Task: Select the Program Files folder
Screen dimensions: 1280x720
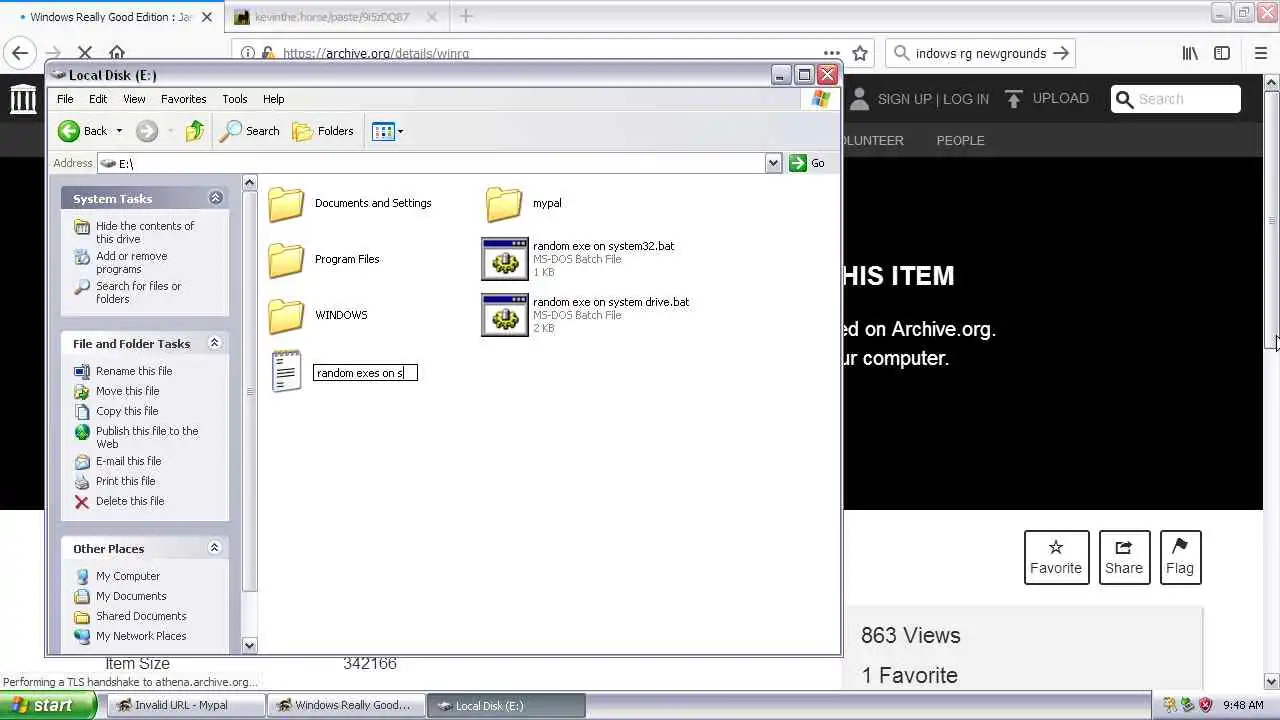Action: (x=324, y=259)
